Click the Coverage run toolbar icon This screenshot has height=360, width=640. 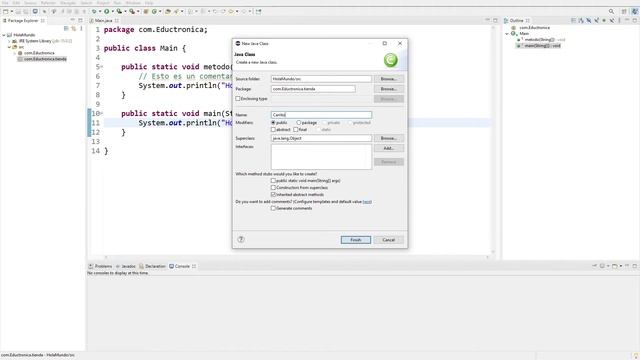(119, 11)
